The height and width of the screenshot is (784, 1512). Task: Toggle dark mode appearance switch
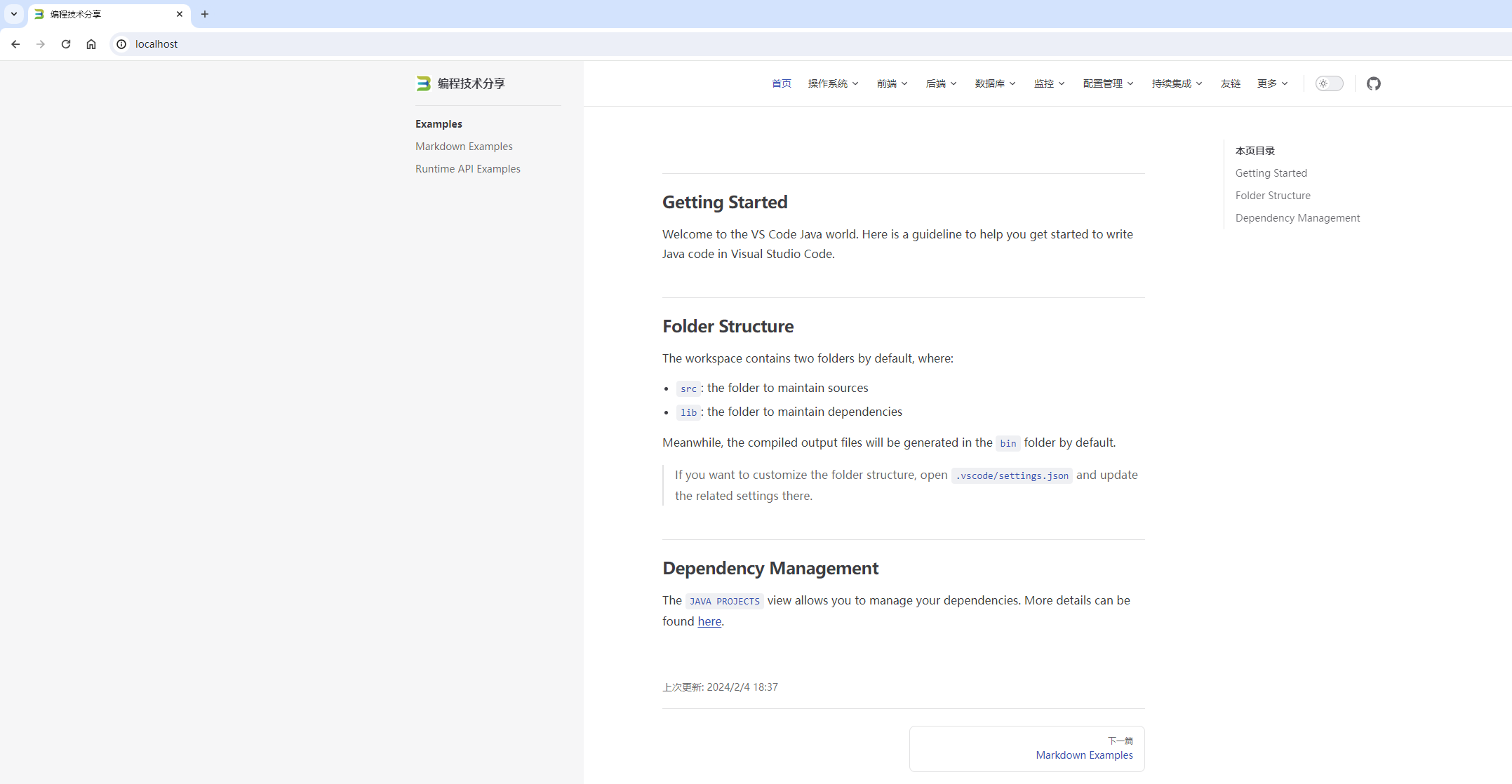pos(1329,83)
